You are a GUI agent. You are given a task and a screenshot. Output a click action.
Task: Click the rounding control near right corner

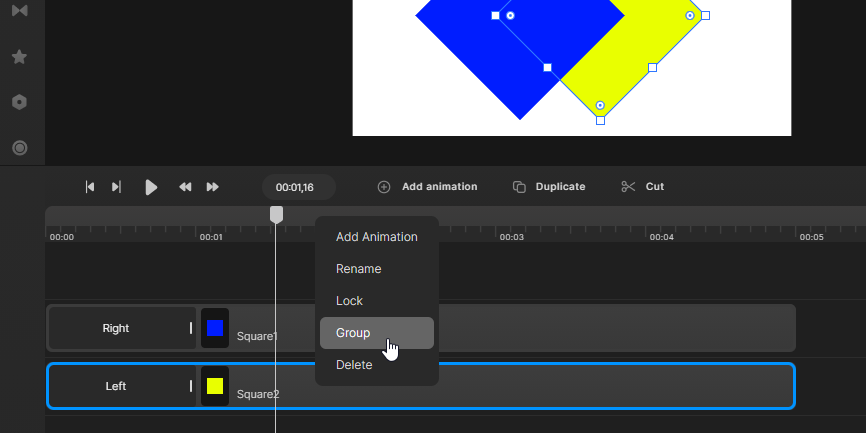coord(690,15)
